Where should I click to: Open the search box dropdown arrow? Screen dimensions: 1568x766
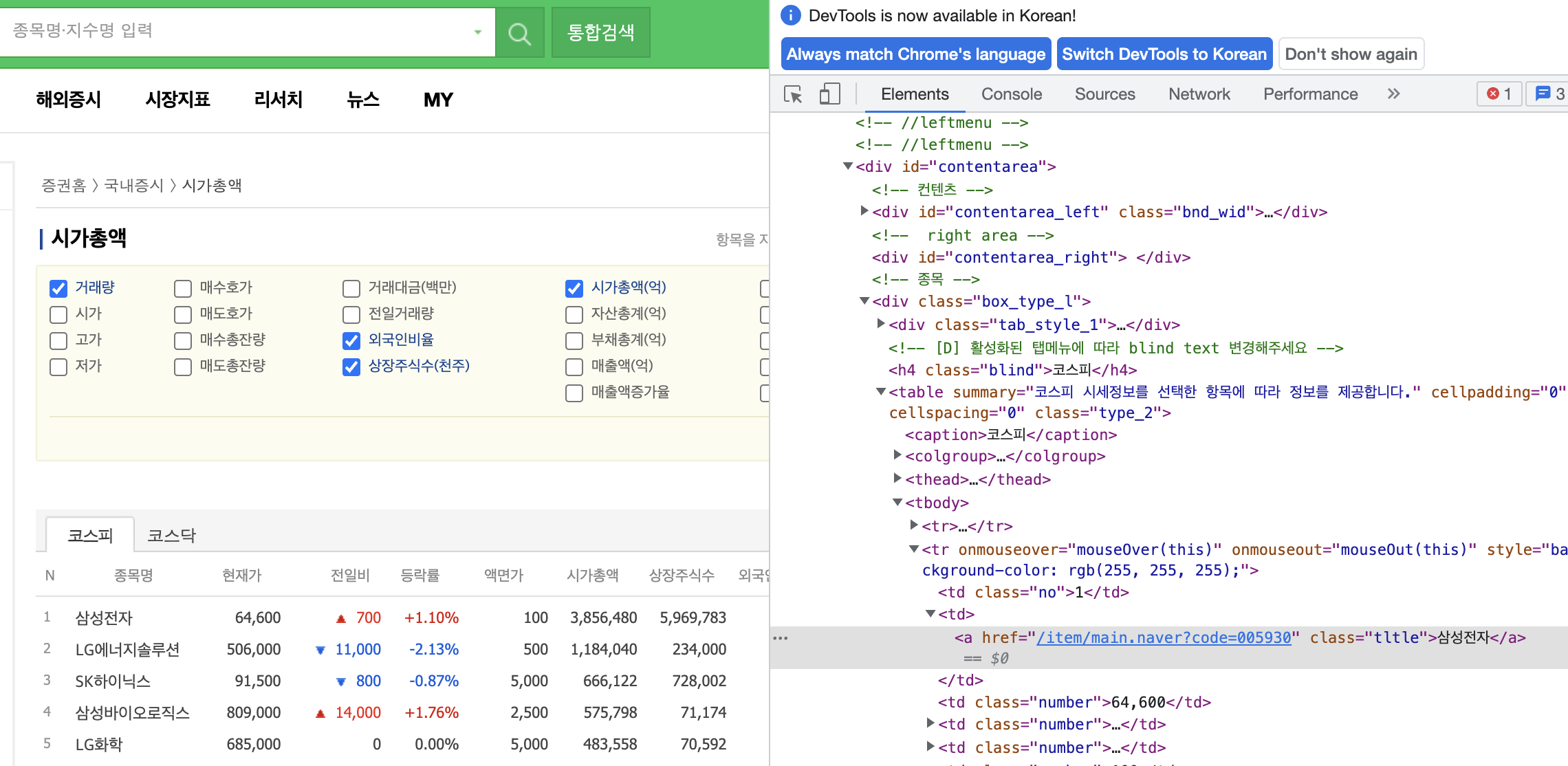[x=477, y=32]
